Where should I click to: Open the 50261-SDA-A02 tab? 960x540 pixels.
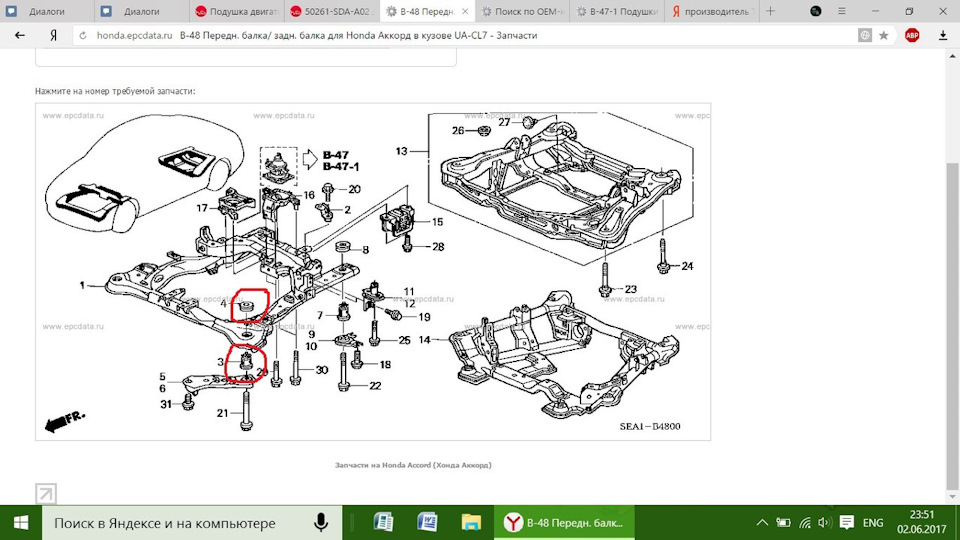(332, 11)
